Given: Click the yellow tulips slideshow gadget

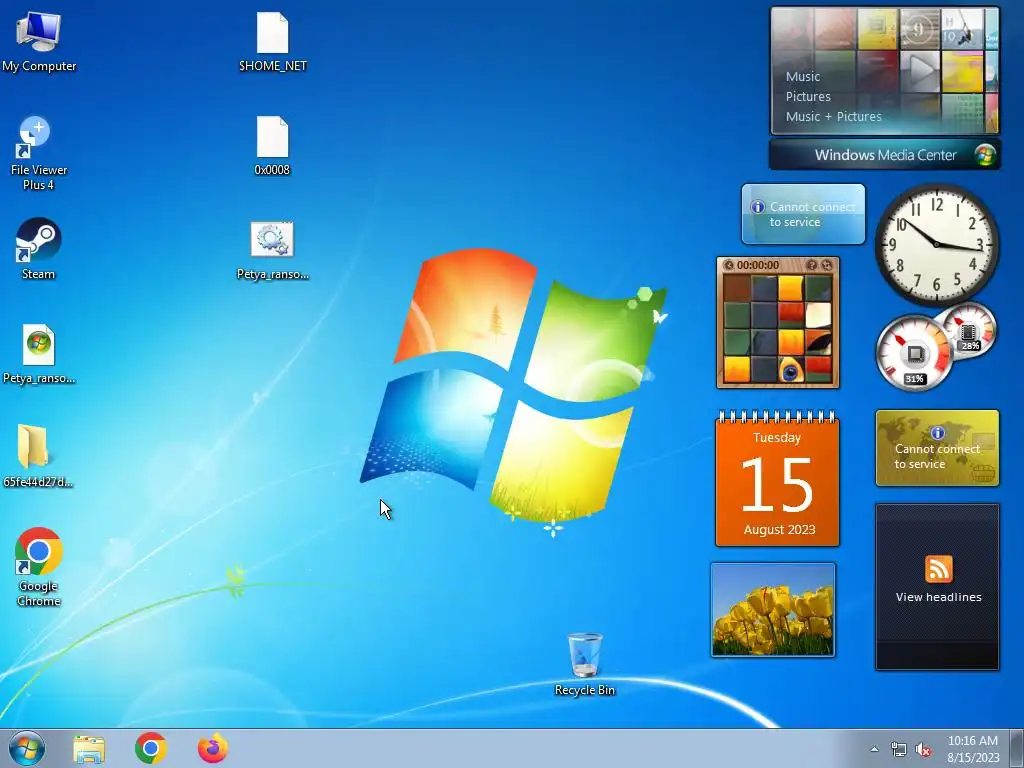Looking at the screenshot, I should tap(773, 610).
